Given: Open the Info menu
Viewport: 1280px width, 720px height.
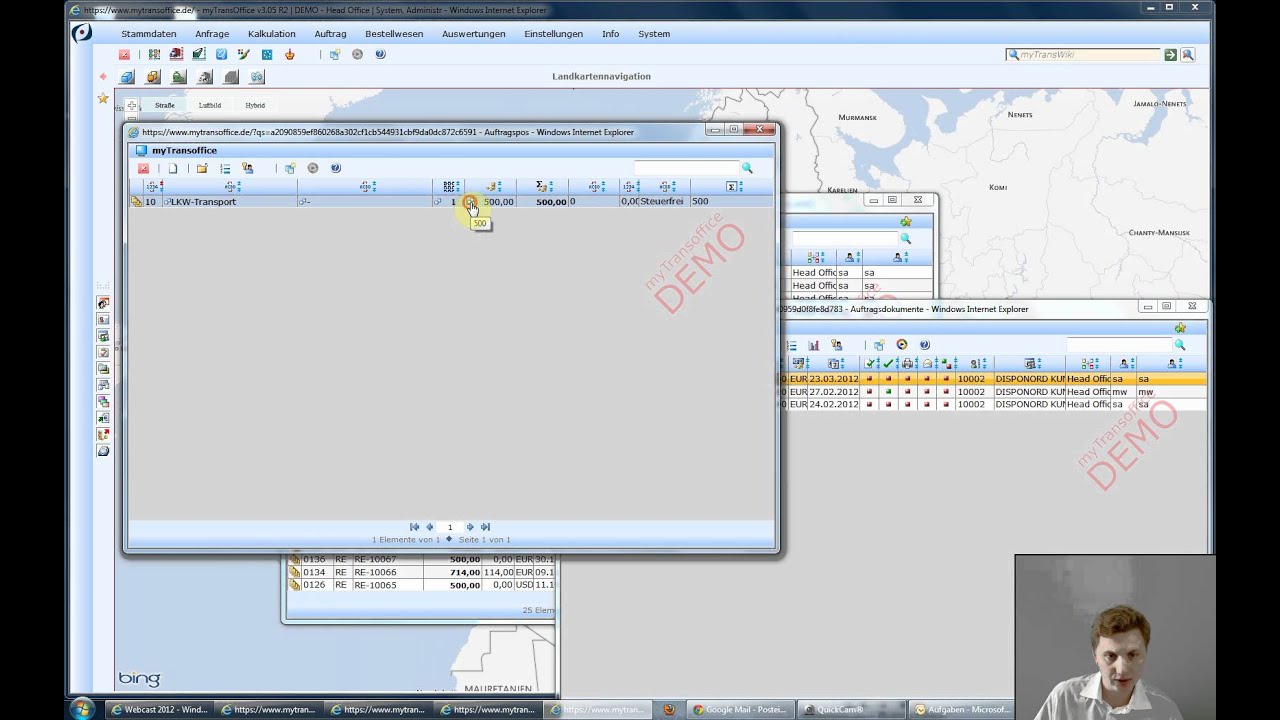Looking at the screenshot, I should click(611, 34).
